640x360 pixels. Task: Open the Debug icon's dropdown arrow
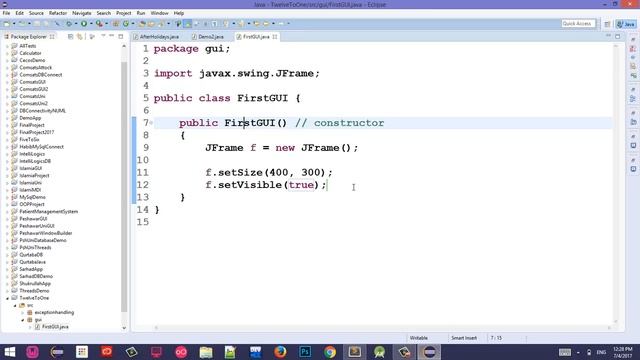pyautogui.click(x=76, y=24)
